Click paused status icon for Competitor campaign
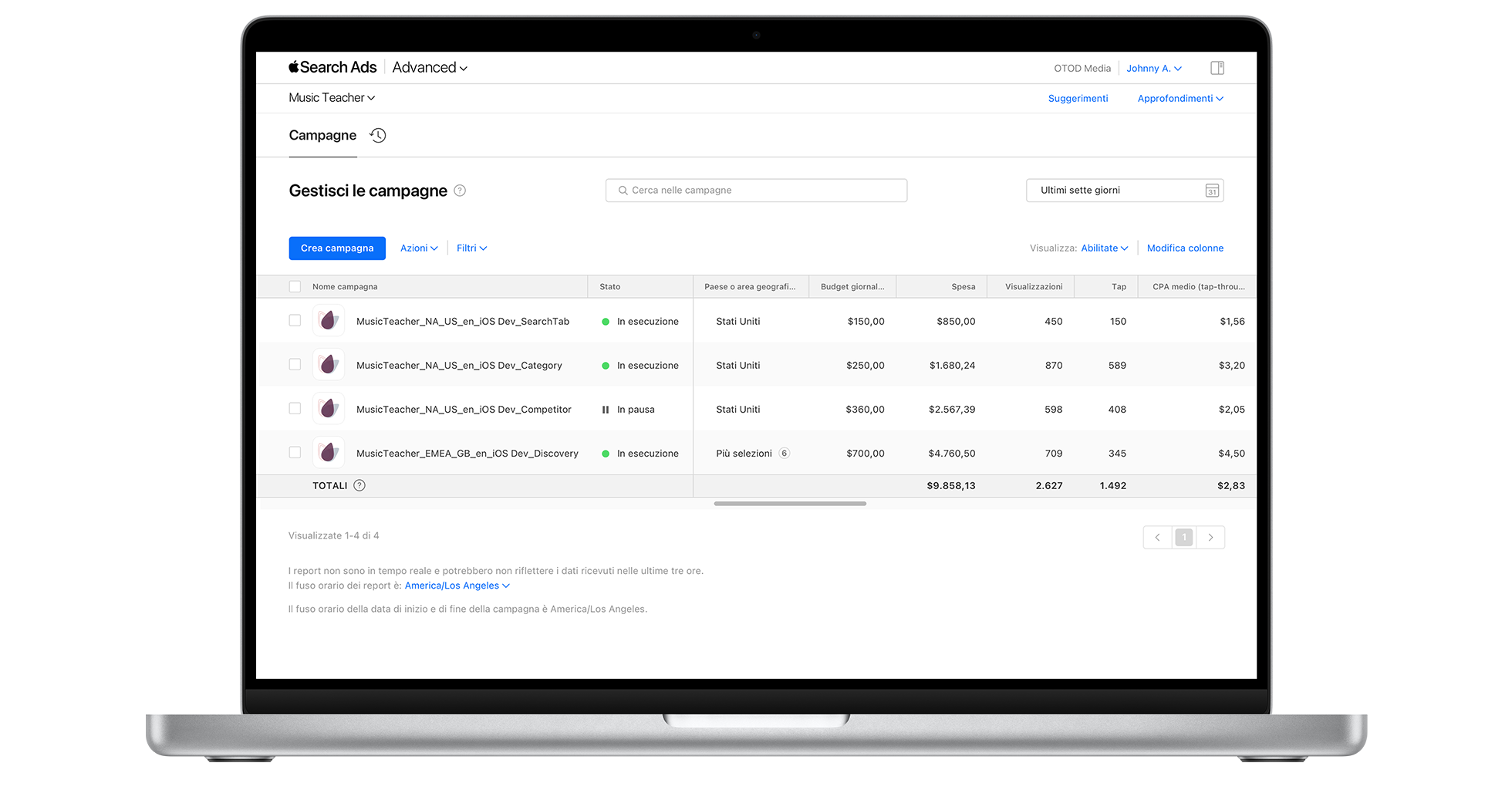 606,410
